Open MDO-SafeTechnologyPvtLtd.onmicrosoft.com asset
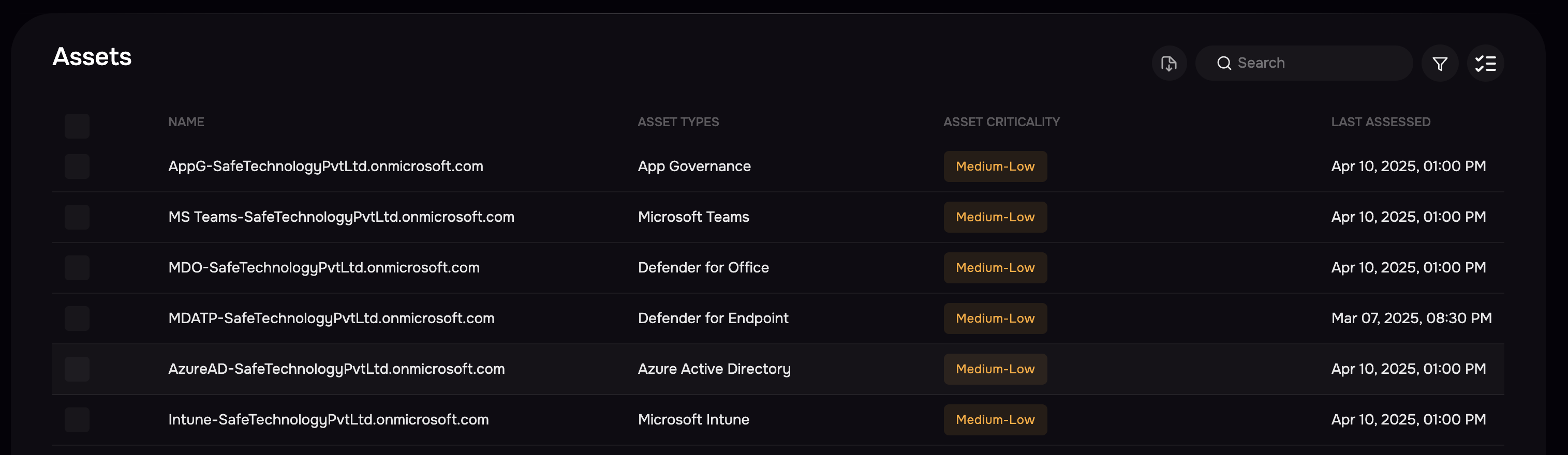1568x455 pixels. [324, 268]
